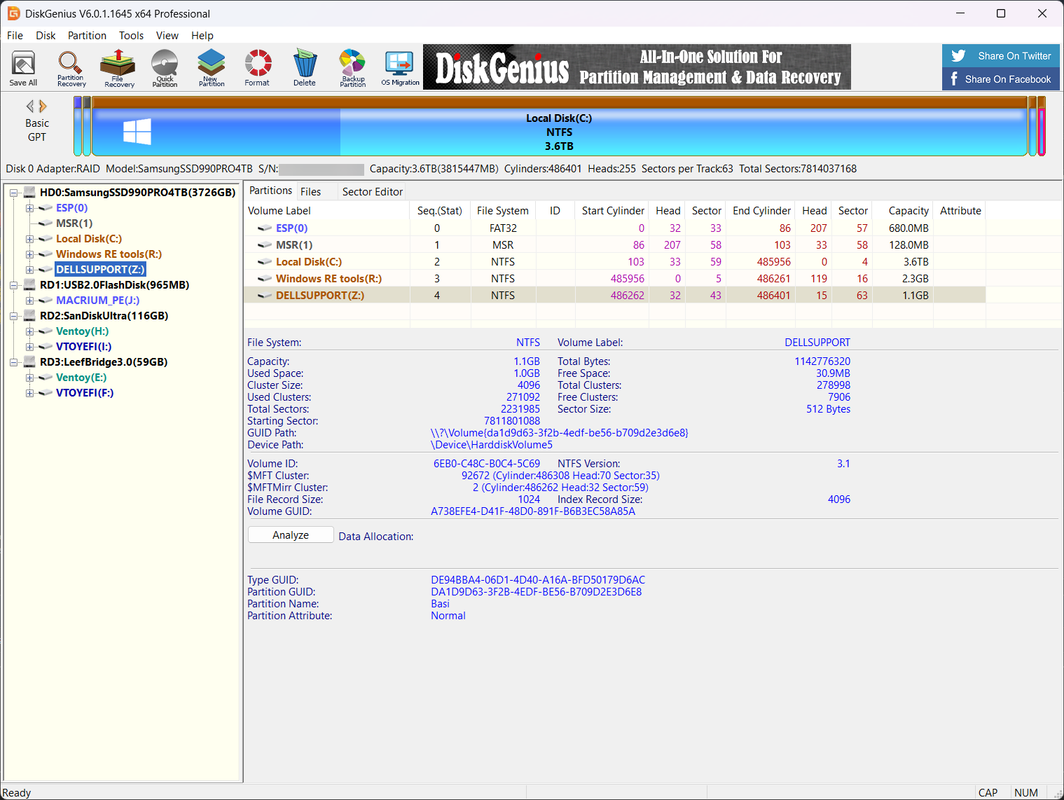Launch File Recovery tool
The width and height of the screenshot is (1064, 800).
click(x=118, y=68)
